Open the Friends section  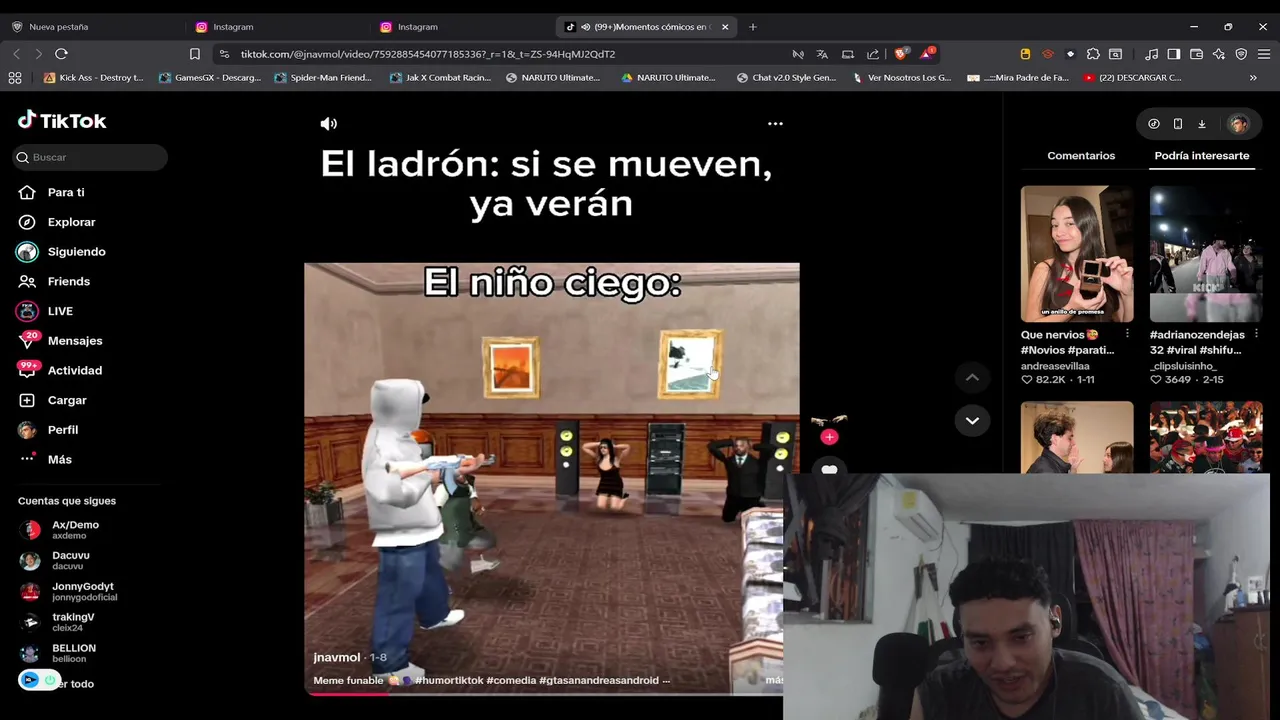(x=55, y=282)
